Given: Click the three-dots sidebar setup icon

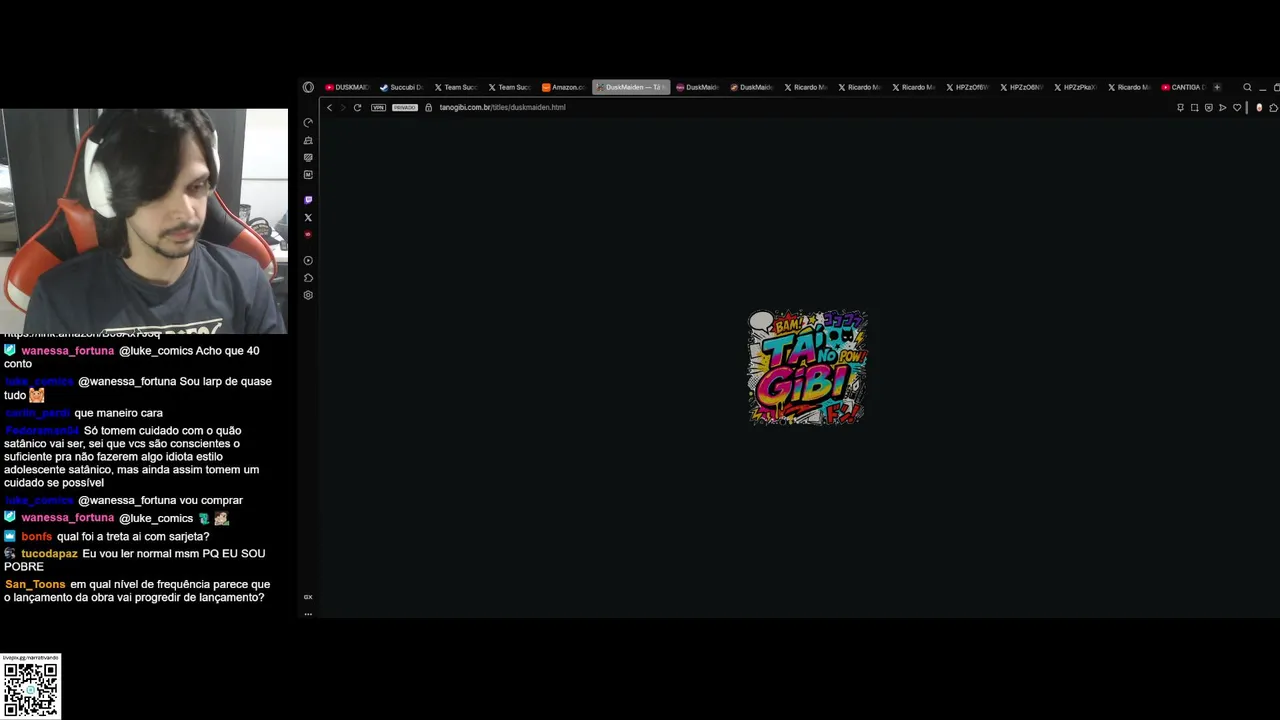Looking at the screenshot, I should [x=308, y=613].
